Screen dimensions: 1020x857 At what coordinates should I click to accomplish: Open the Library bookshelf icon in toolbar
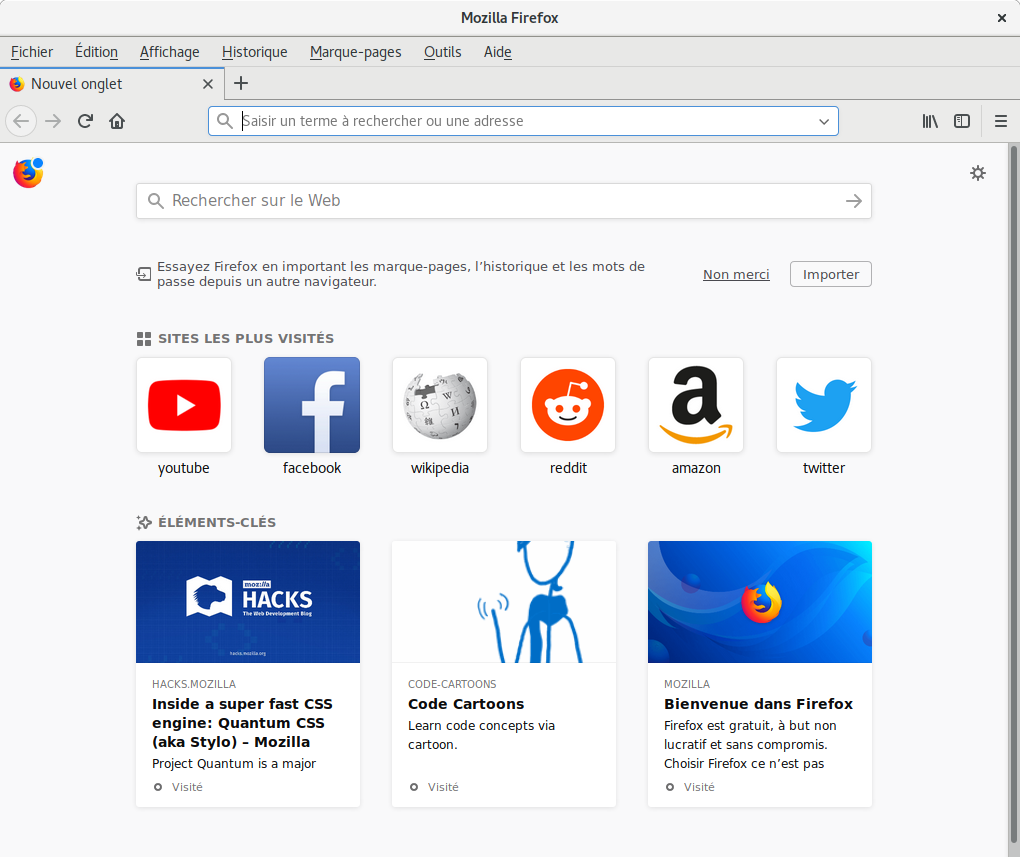[930, 121]
